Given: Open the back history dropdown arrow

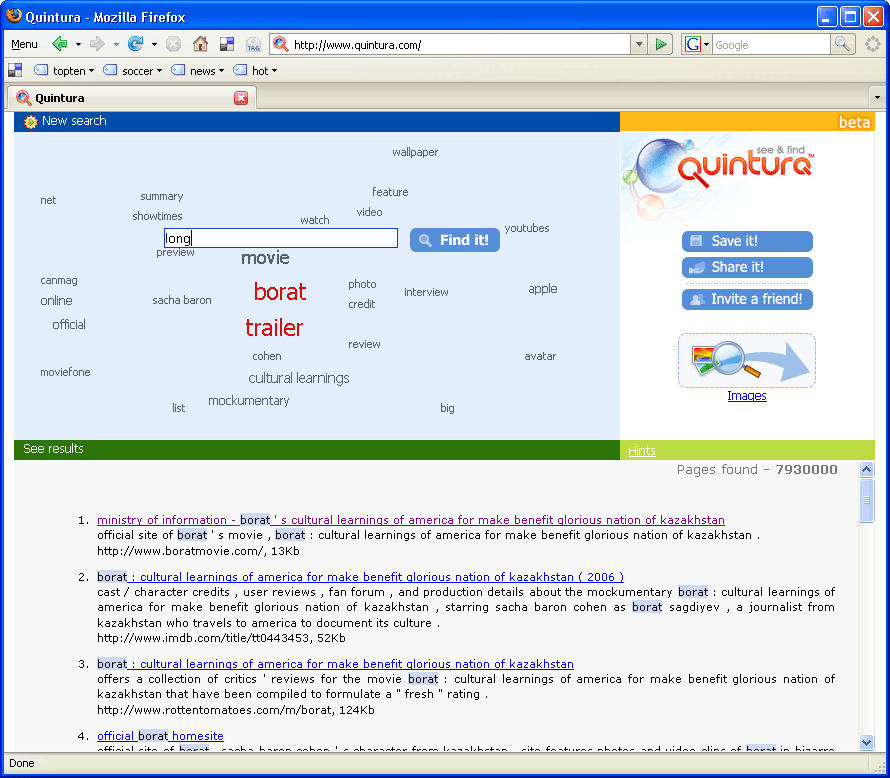Looking at the screenshot, I should 78,44.
